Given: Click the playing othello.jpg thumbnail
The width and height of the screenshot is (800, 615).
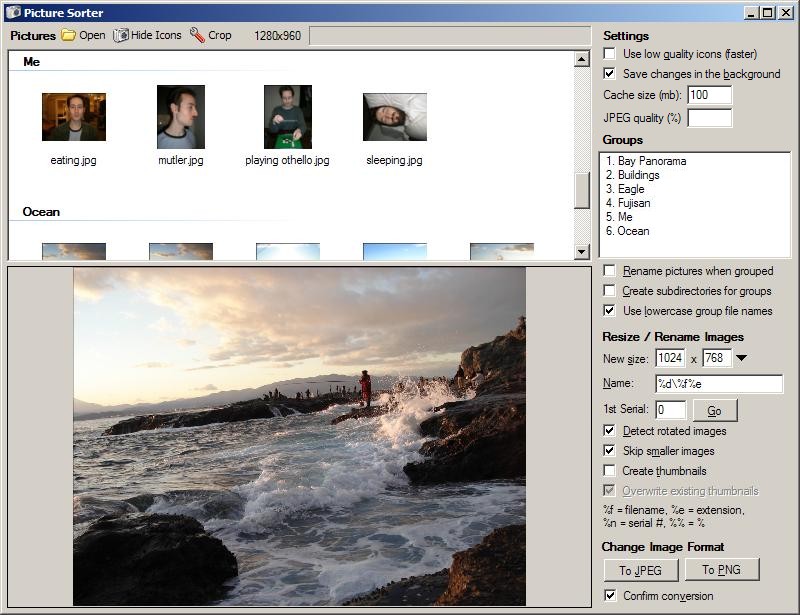Looking at the screenshot, I should 287,117.
